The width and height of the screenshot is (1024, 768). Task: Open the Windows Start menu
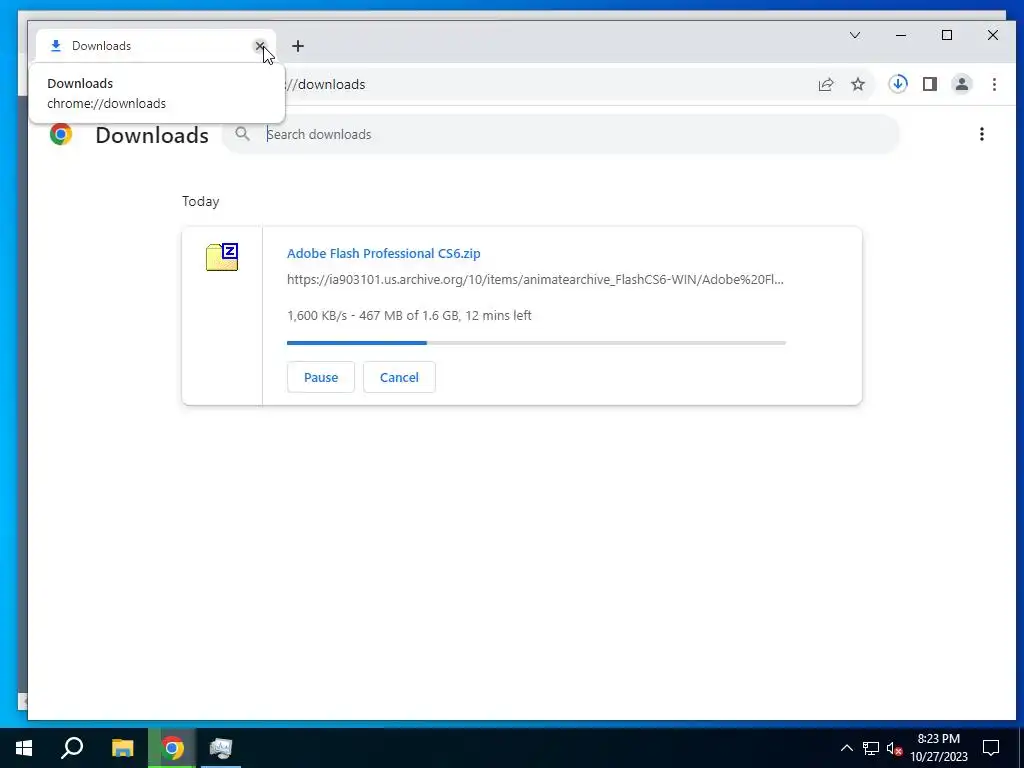tap(24, 748)
